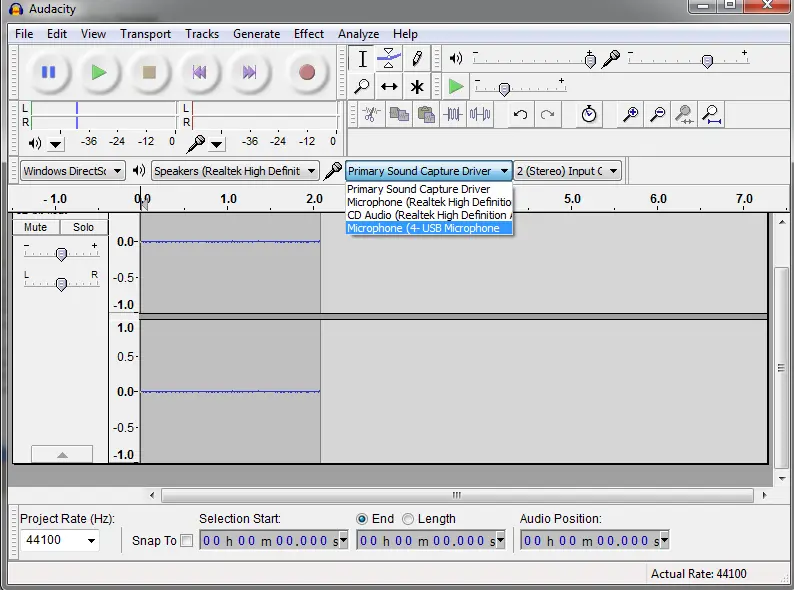
Task: Open End time format dropdown arrow
Action: click(500, 540)
